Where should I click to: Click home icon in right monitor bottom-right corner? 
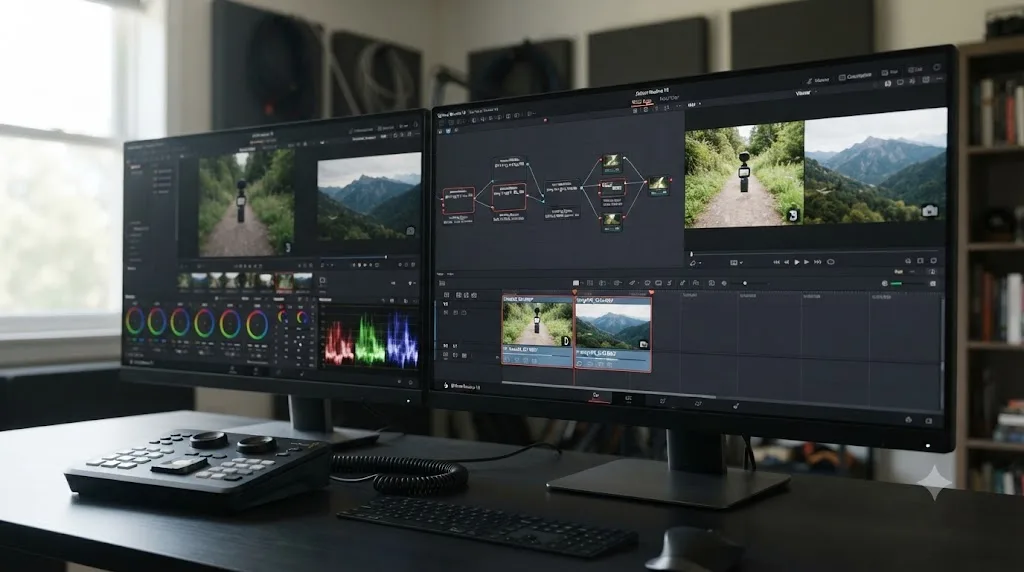coord(908,420)
